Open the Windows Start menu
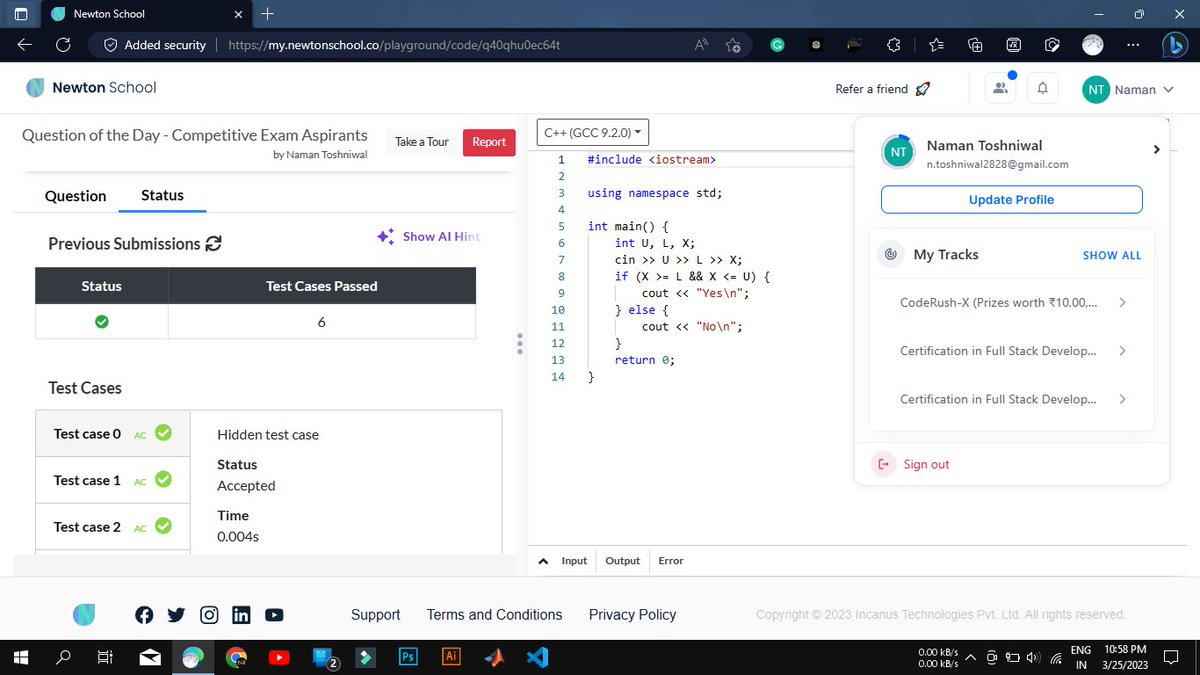1200x675 pixels. [x=21, y=657]
